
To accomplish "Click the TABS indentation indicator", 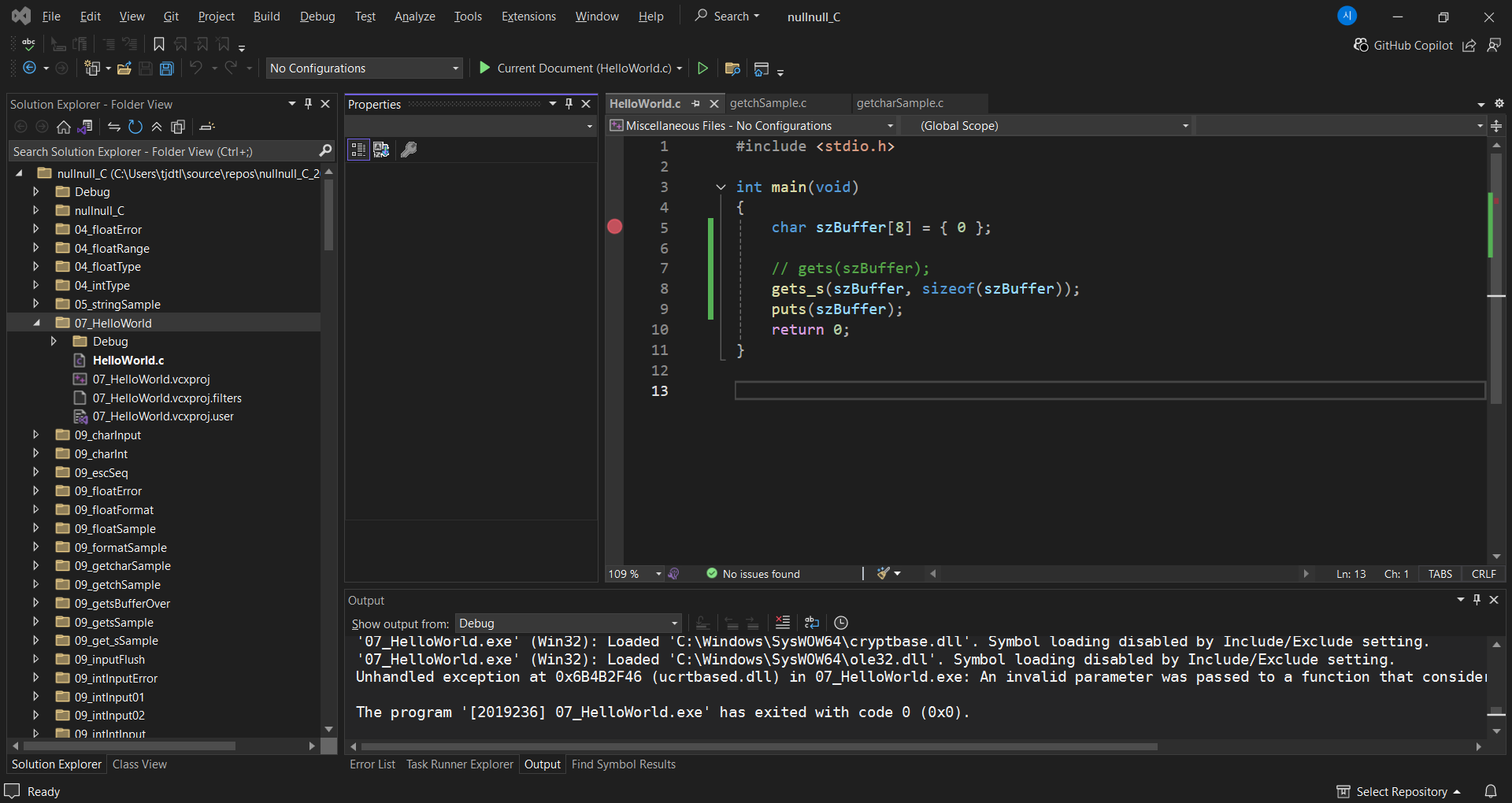I will pyautogui.click(x=1440, y=574).
